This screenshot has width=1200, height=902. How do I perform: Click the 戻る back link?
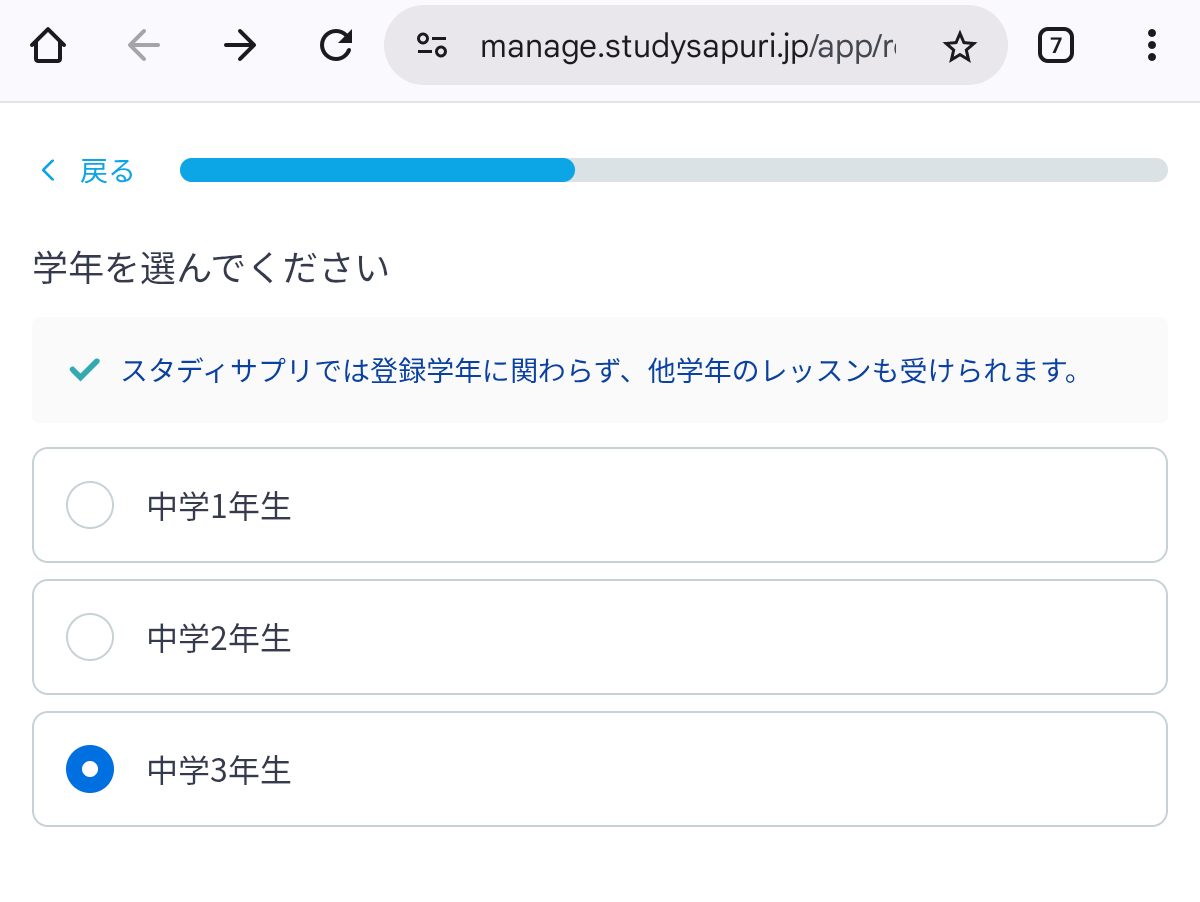point(107,171)
